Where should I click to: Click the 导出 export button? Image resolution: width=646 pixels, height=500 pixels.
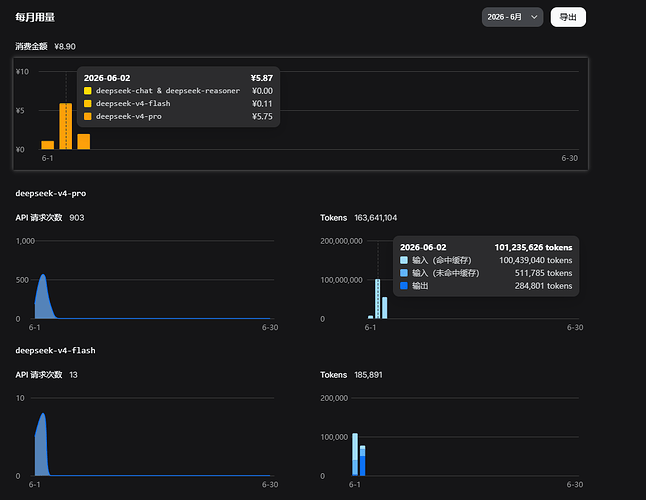pyautogui.click(x=568, y=17)
